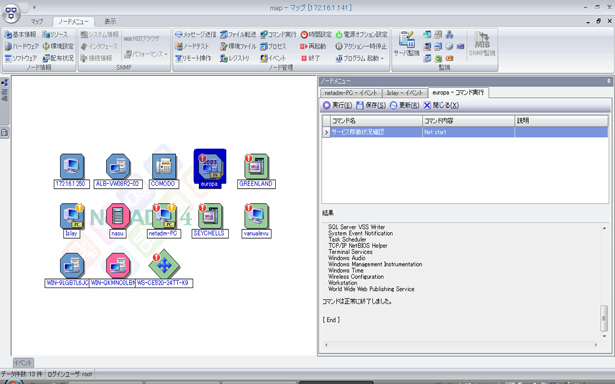Click the 保存(S) save button
The height and width of the screenshot is (384, 615).
click(371, 105)
